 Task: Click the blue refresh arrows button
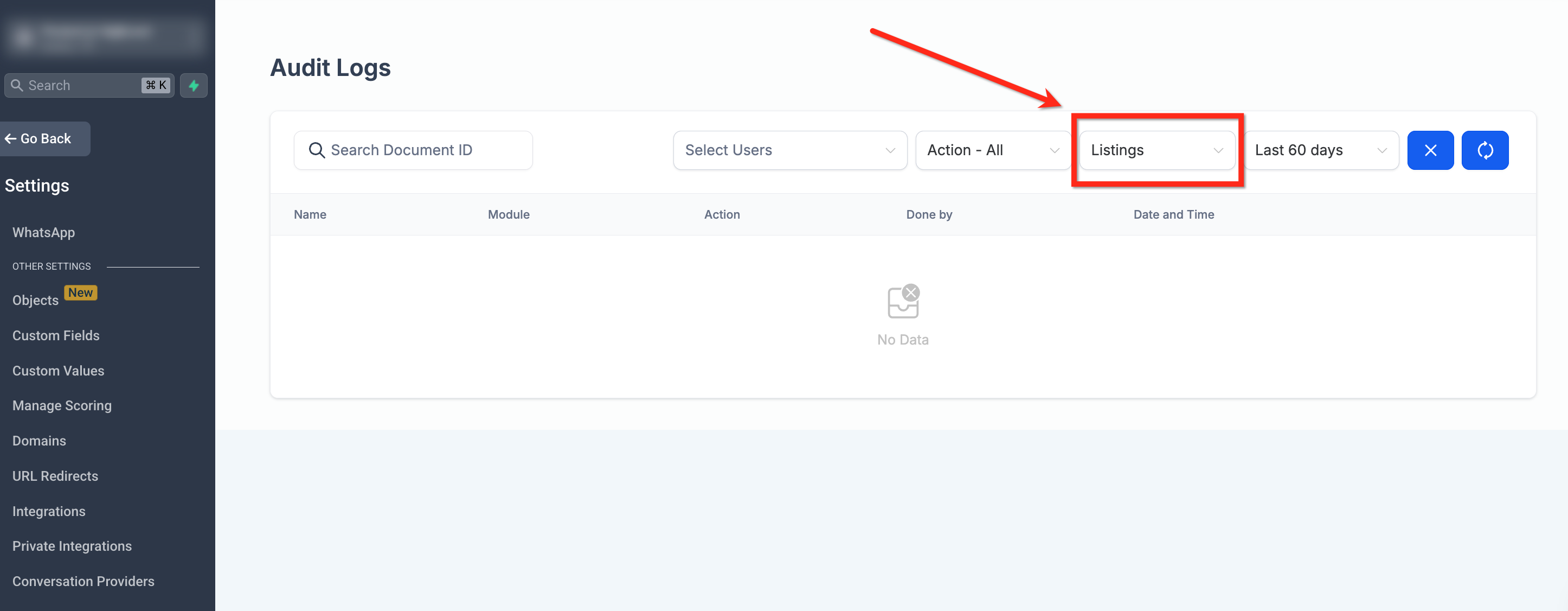pyautogui.click(x=1485, y=150)
